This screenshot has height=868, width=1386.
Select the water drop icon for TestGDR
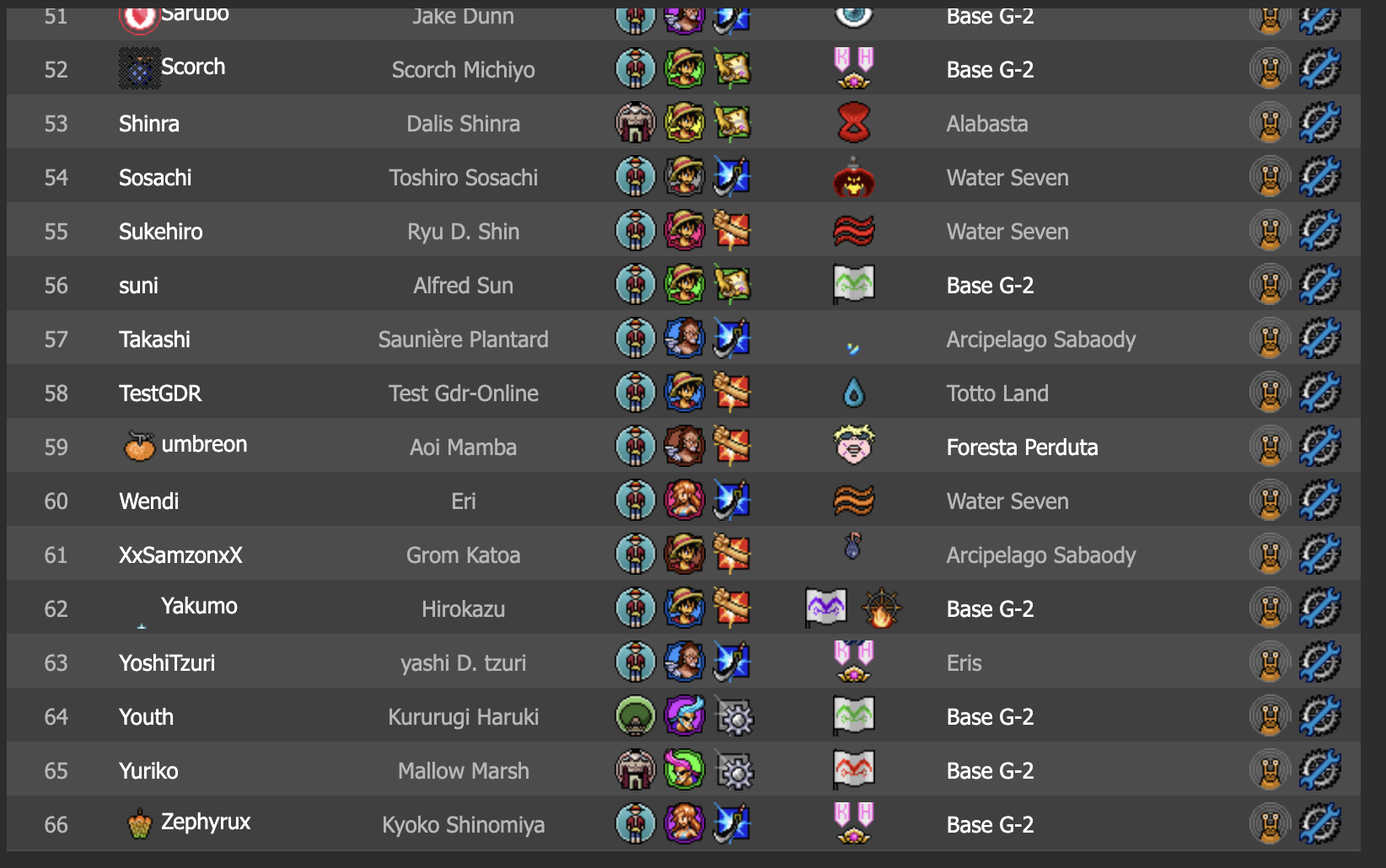tap(853, 393)
